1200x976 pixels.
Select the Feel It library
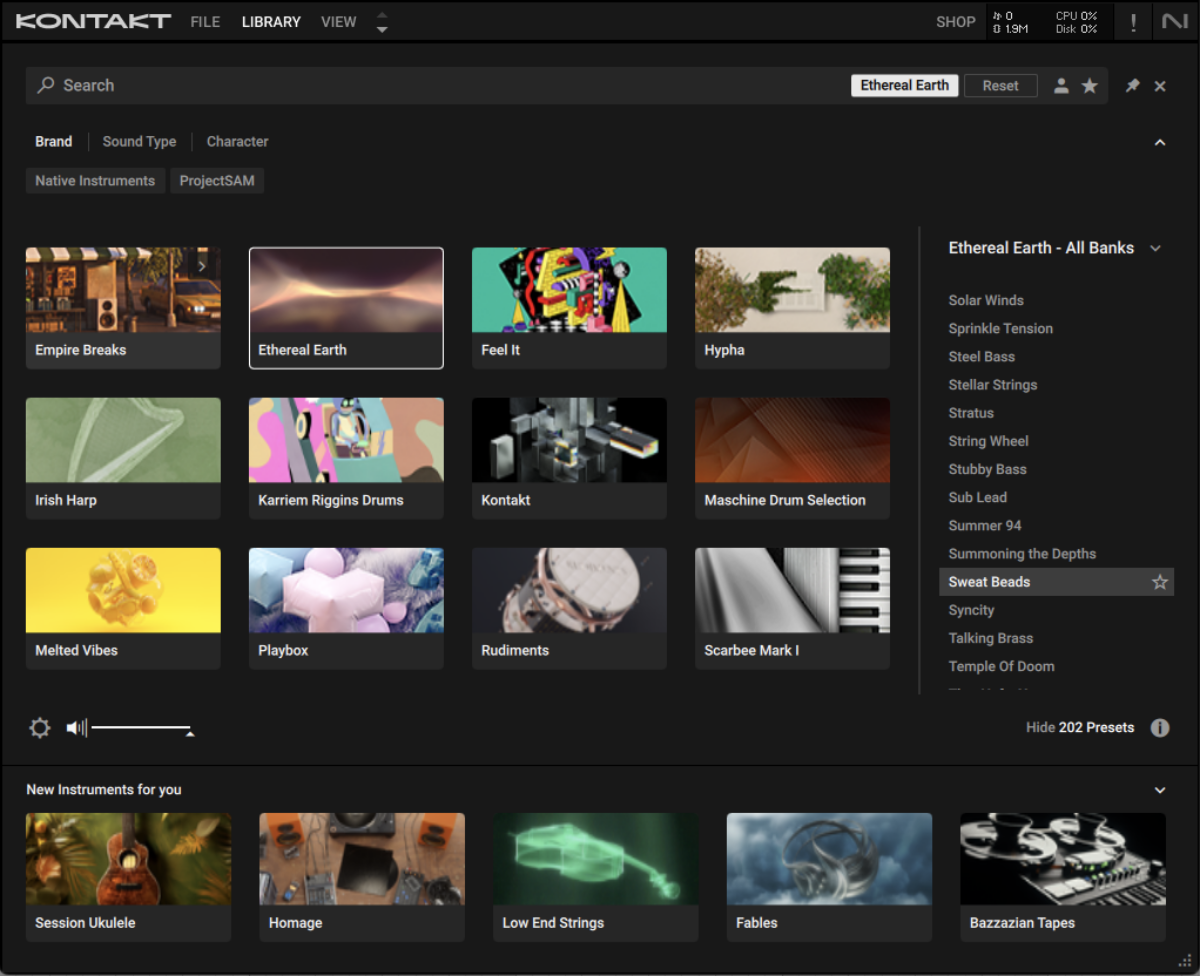pos(569,308)
